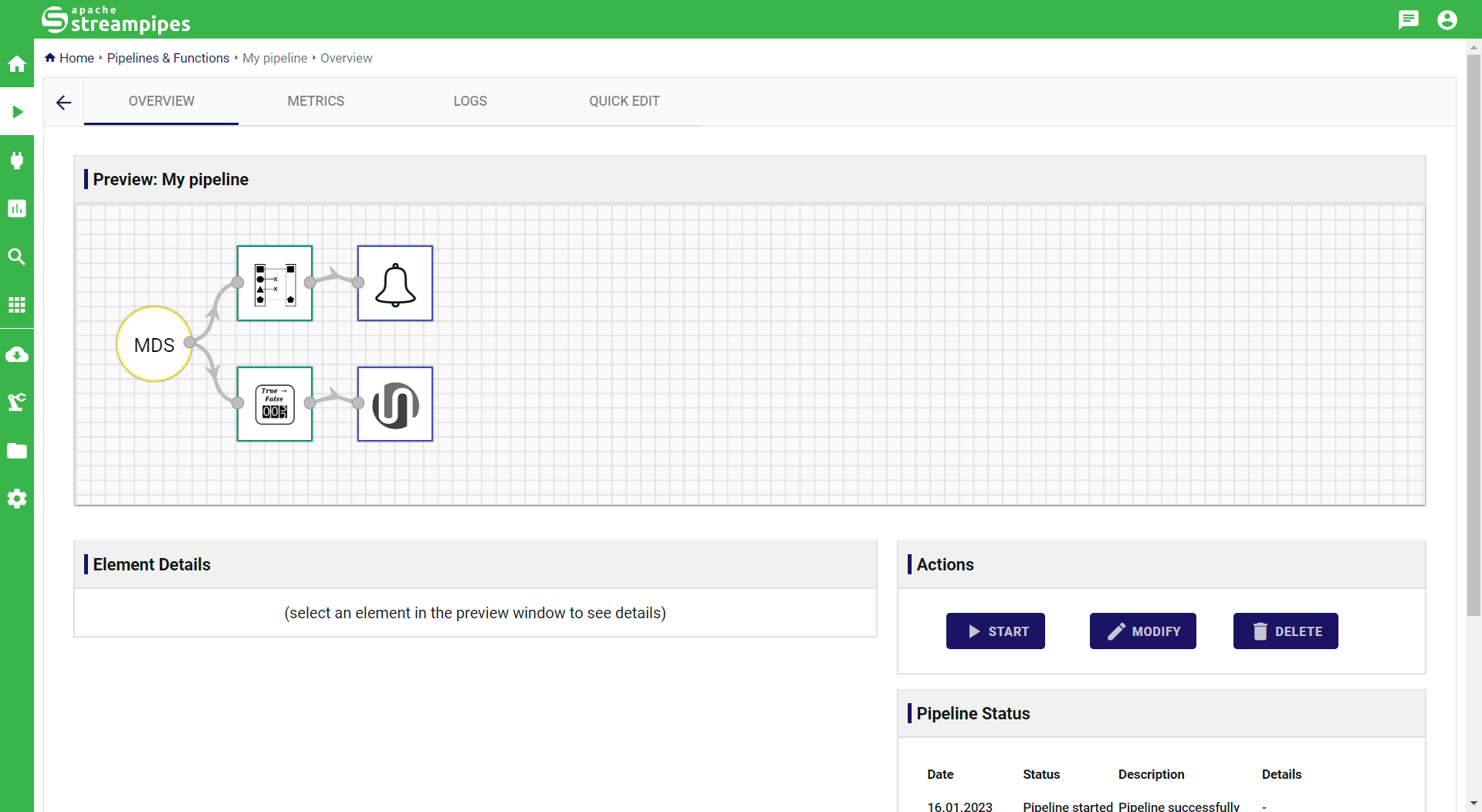
Task: Open the Asset management icon in sidebar
Action: (17, 402)
